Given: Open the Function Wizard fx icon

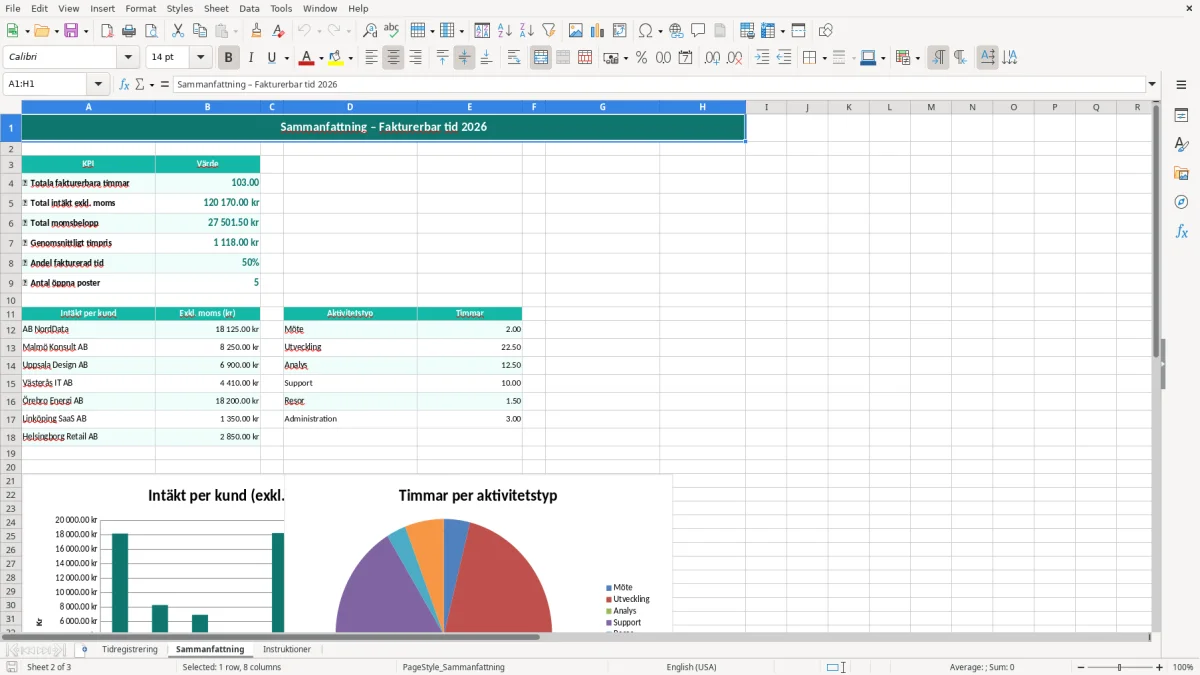Looking at the screenshot, I should coord(124,84).
